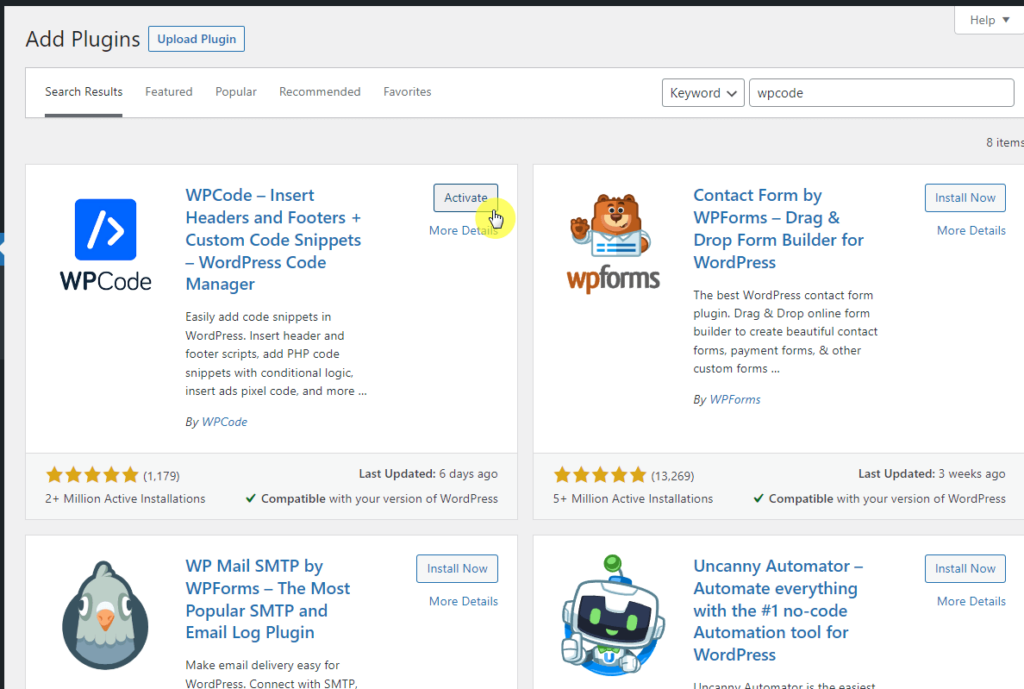Click the WPForms author link
The height and width of the screenshot is (689, 1024).
tap(735, 400)
